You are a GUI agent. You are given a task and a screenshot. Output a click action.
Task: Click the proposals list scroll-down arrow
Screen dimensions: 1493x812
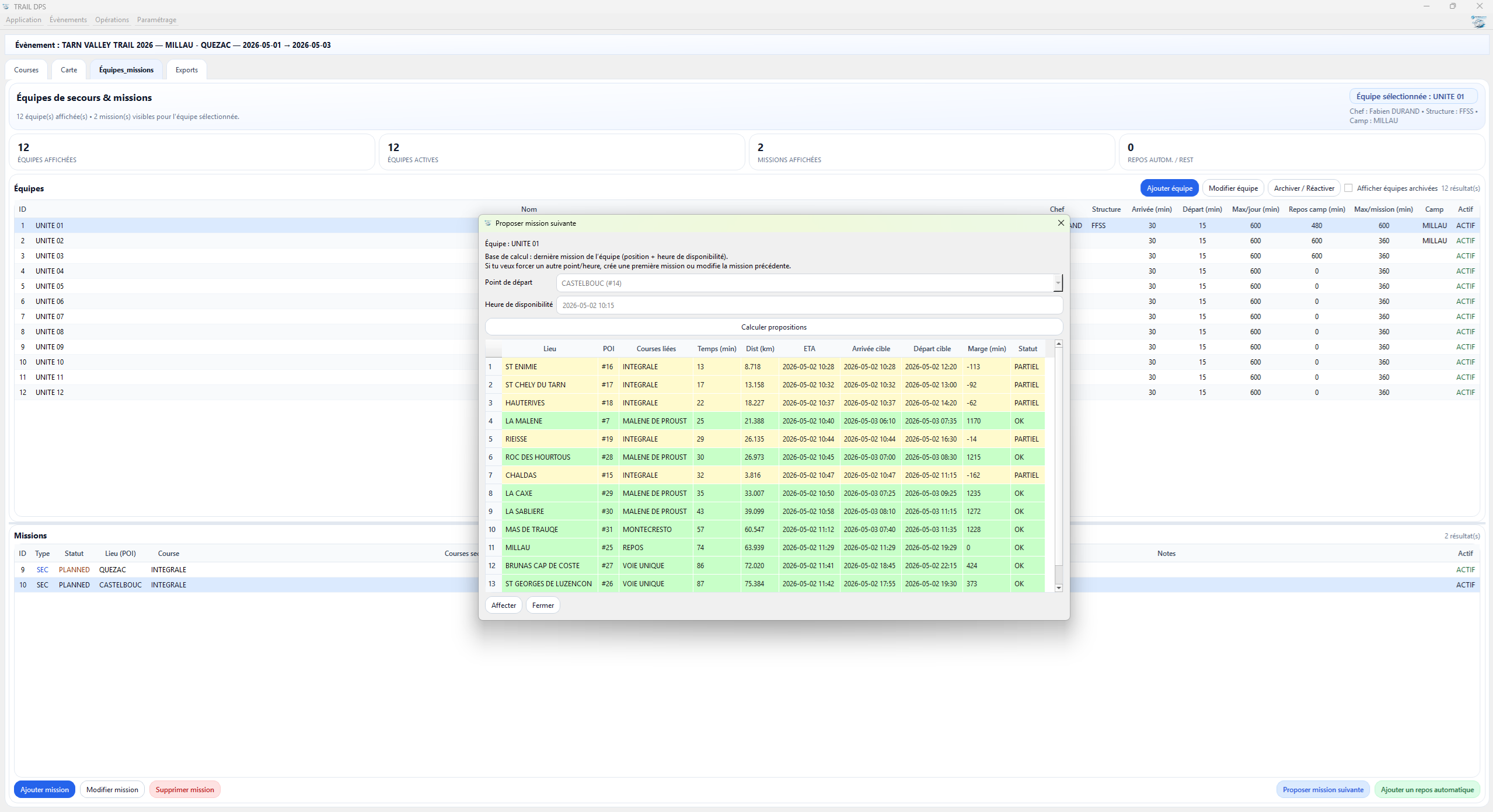[1058, 588]
